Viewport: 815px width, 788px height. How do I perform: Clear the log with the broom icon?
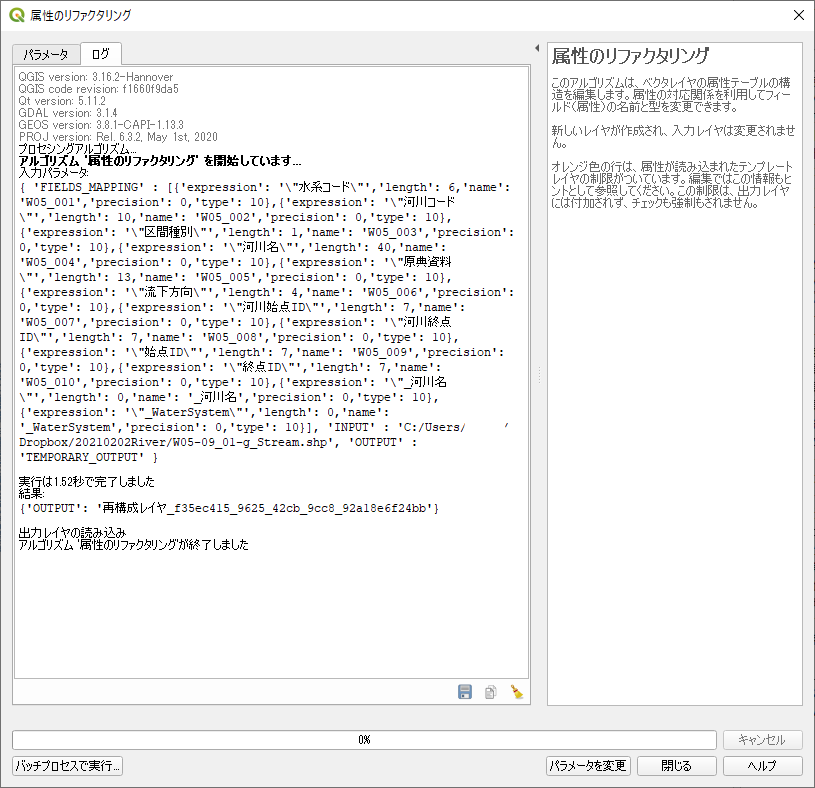517,692
